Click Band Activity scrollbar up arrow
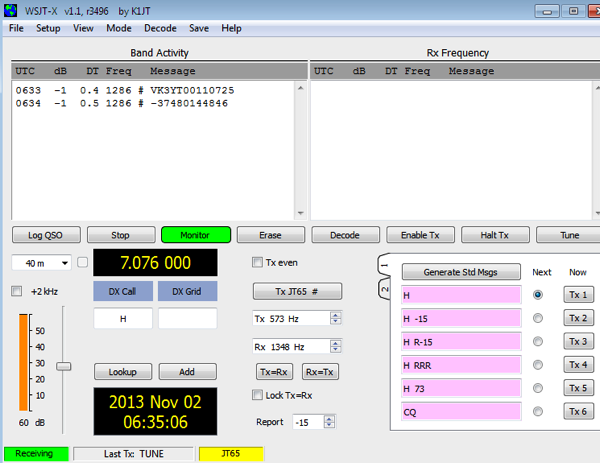The width and height of the screenshot is (600, 463). click(x=301, y=88)
